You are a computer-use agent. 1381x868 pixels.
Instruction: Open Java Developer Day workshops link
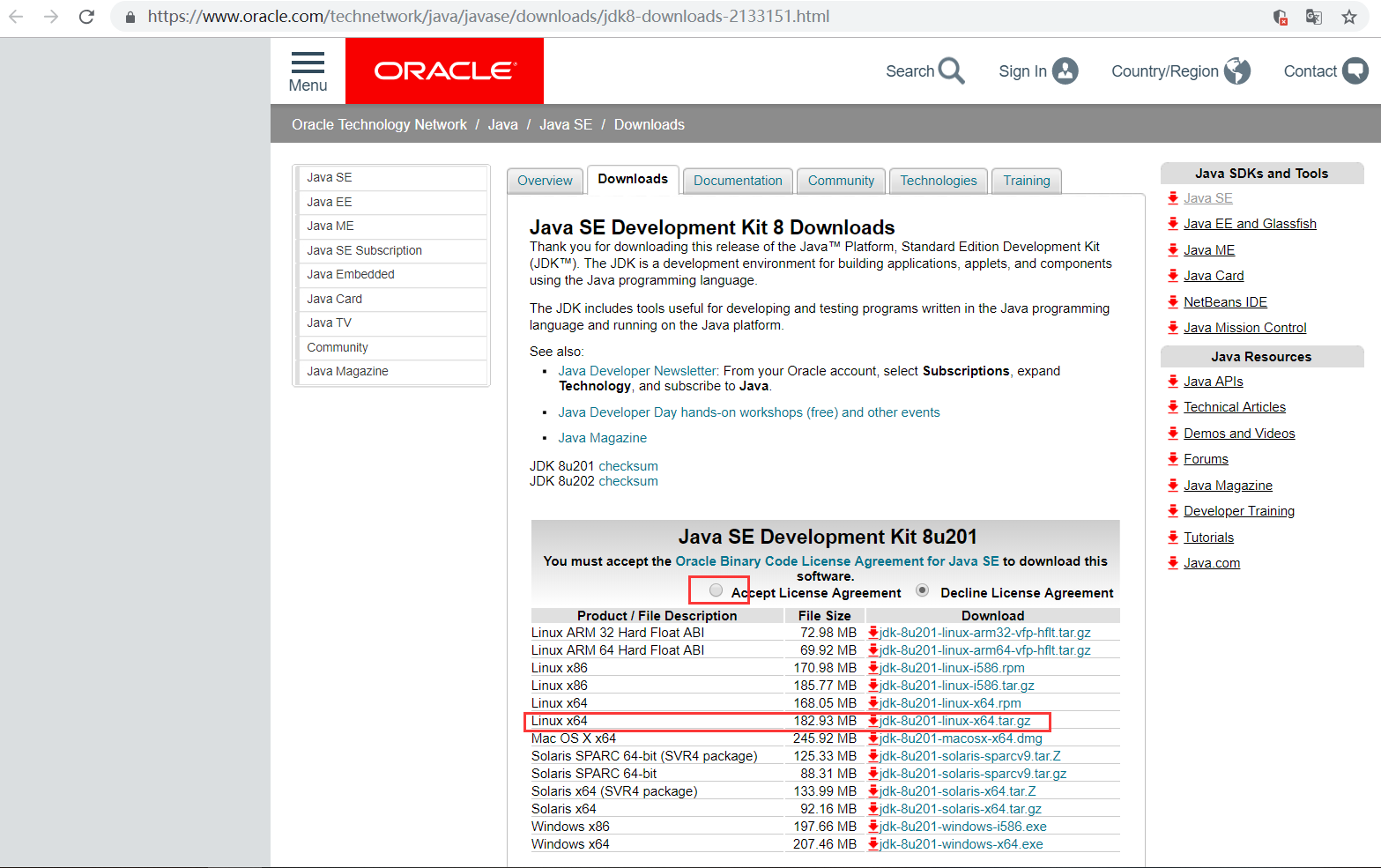click(749, 412)
